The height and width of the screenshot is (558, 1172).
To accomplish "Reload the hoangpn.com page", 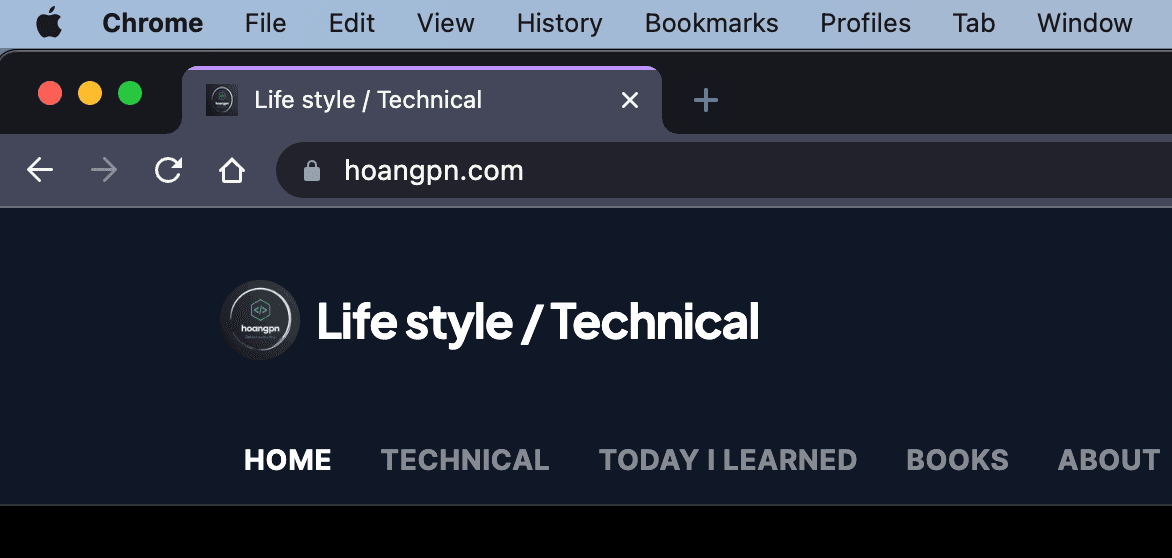I will 168,171.
